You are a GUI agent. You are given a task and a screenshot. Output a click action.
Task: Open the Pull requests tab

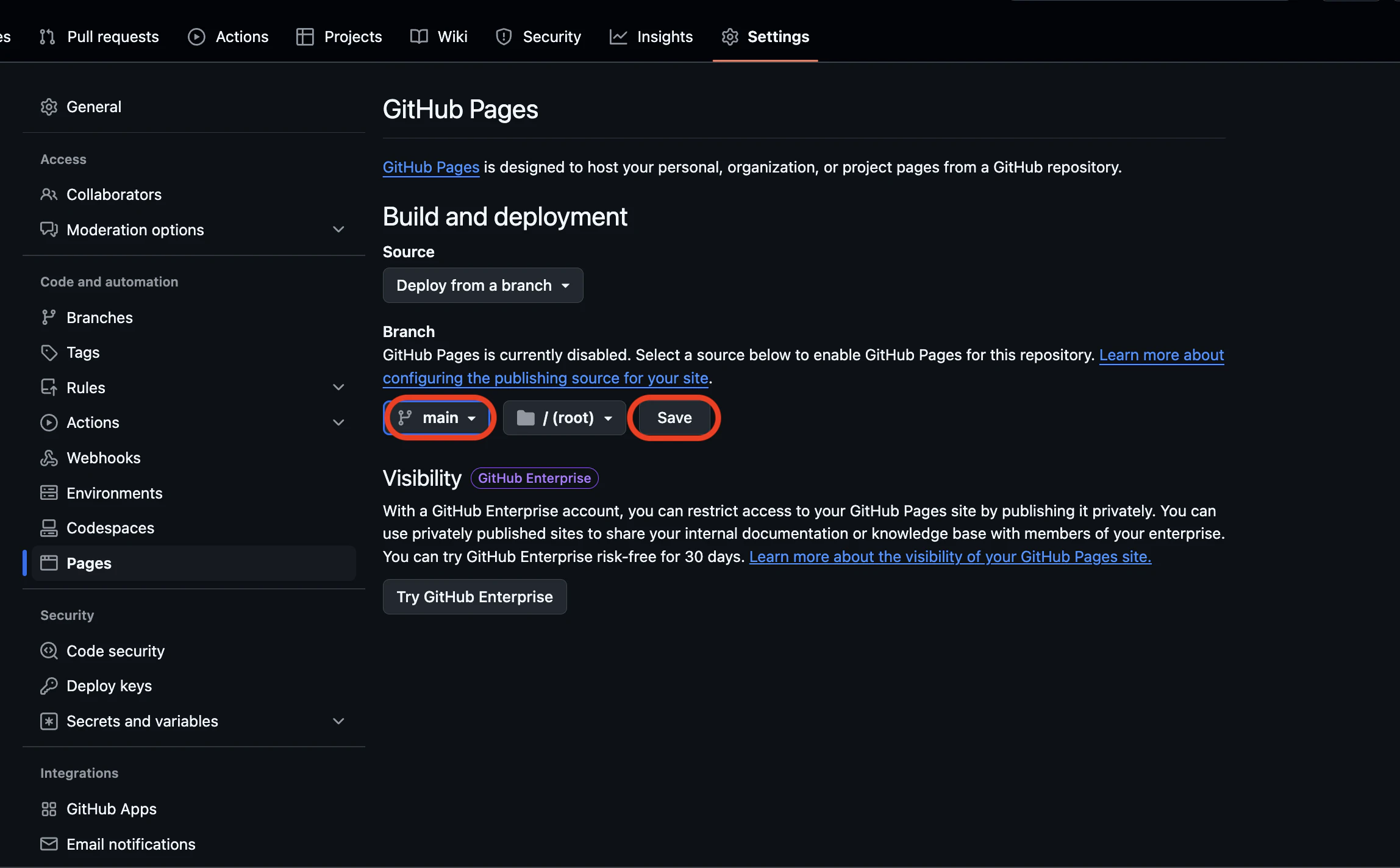click(99, 37)
